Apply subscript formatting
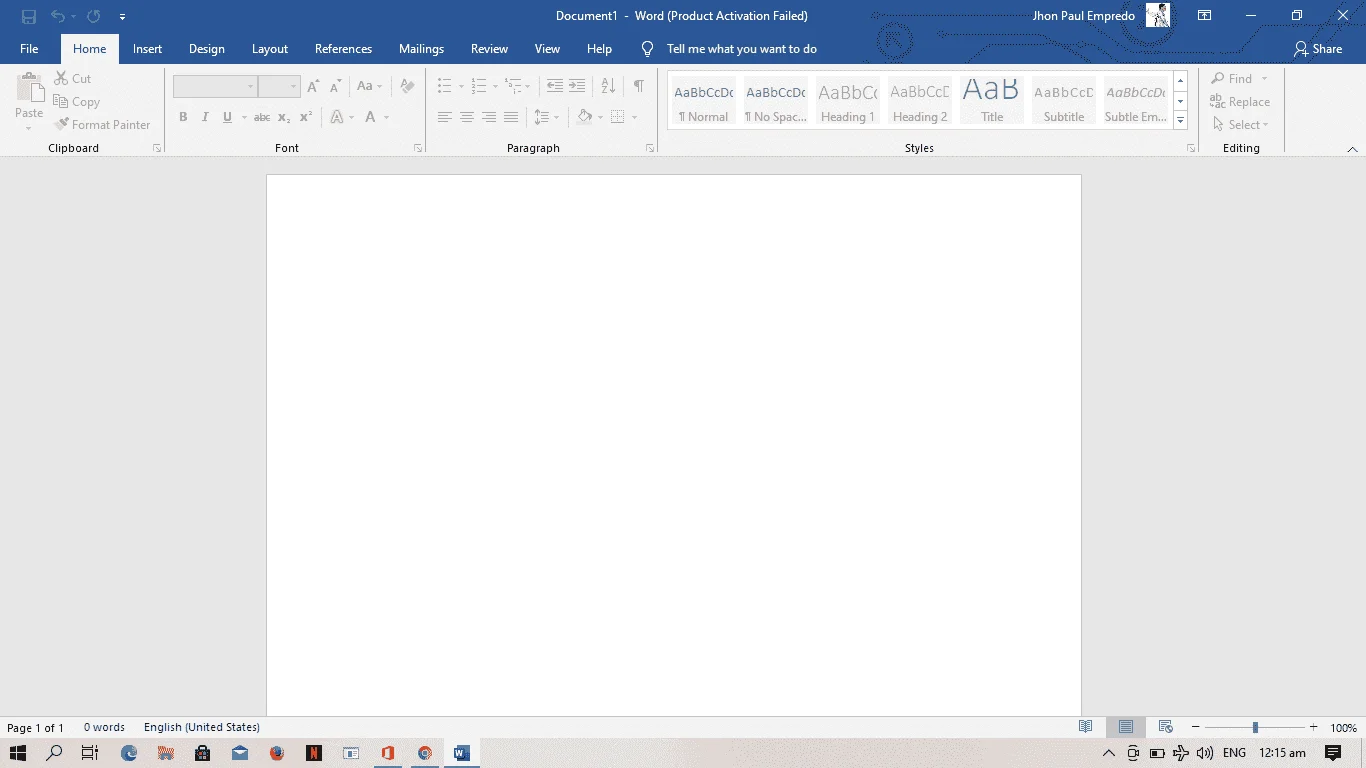This screenshot has width=1366, height=768. 284,117
